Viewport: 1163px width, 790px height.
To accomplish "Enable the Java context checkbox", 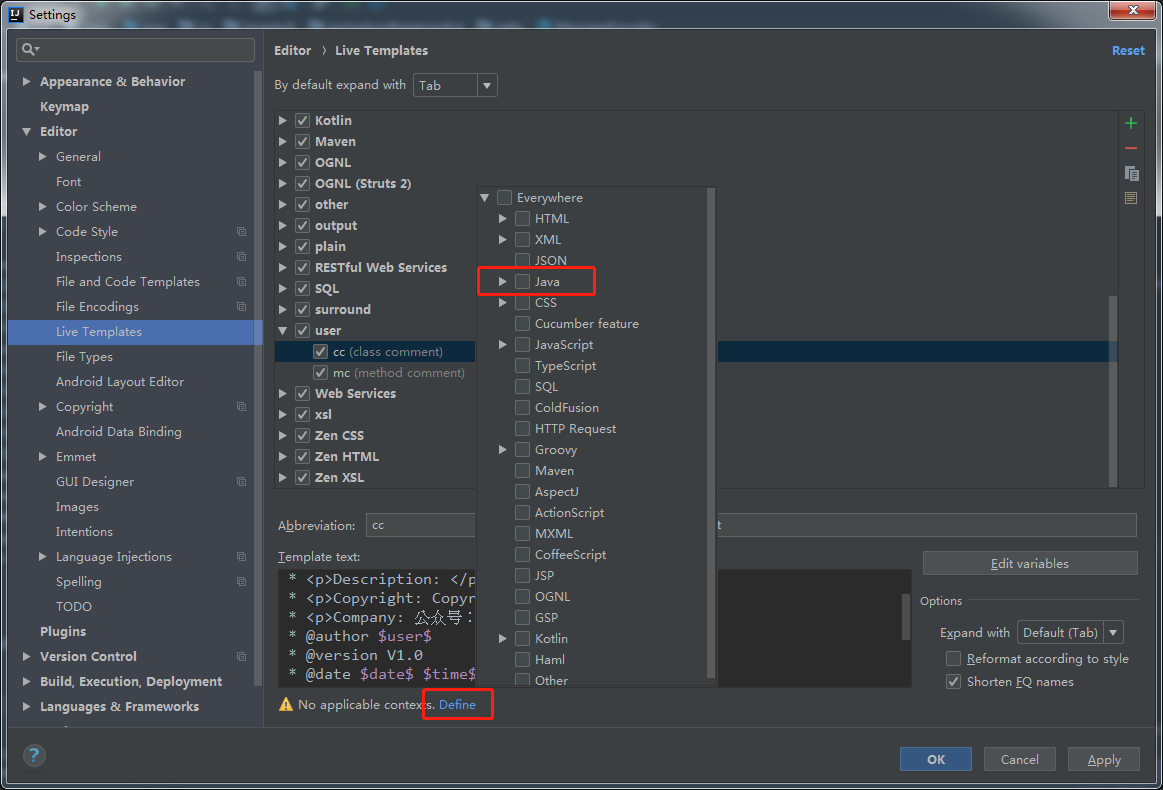I will 522,282.
